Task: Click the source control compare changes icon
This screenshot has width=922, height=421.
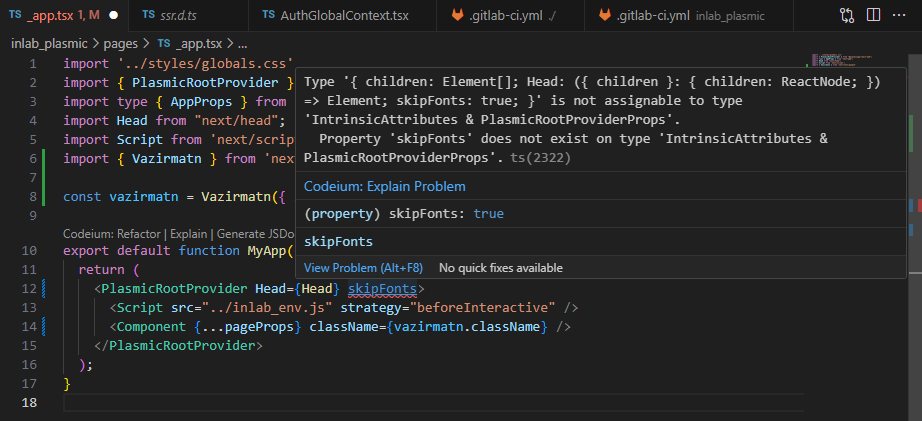Action: coord(846,16)
